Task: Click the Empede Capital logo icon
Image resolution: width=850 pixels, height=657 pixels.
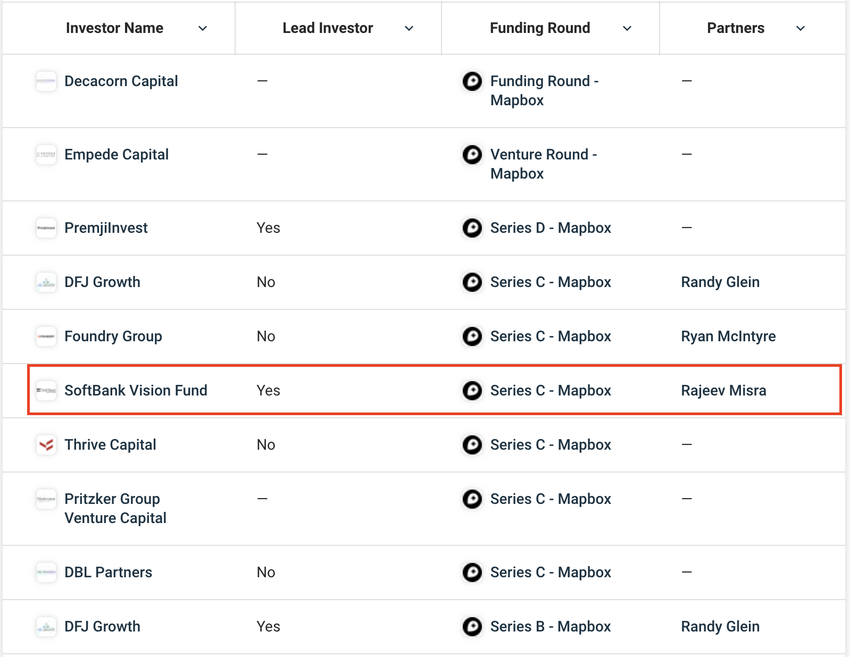Action: point(46,155)
